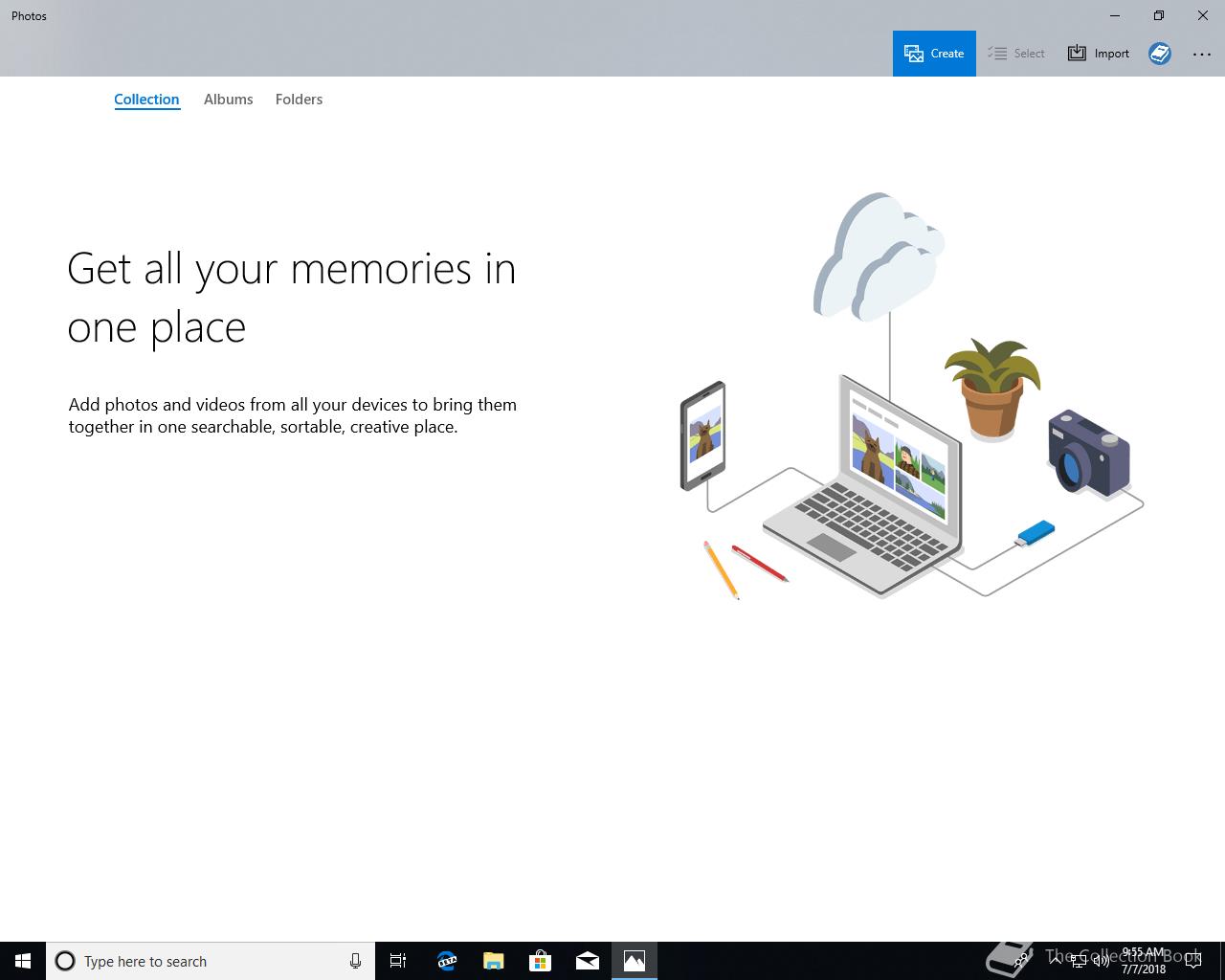Click the round blue app icon beside Import

(1160, 54)
